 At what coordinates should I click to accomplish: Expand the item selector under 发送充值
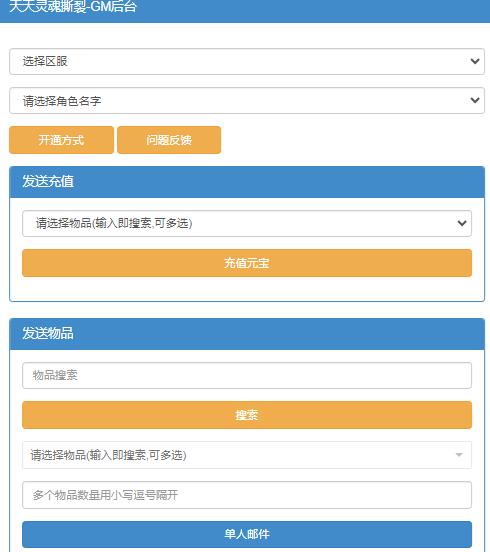[247, 224]
